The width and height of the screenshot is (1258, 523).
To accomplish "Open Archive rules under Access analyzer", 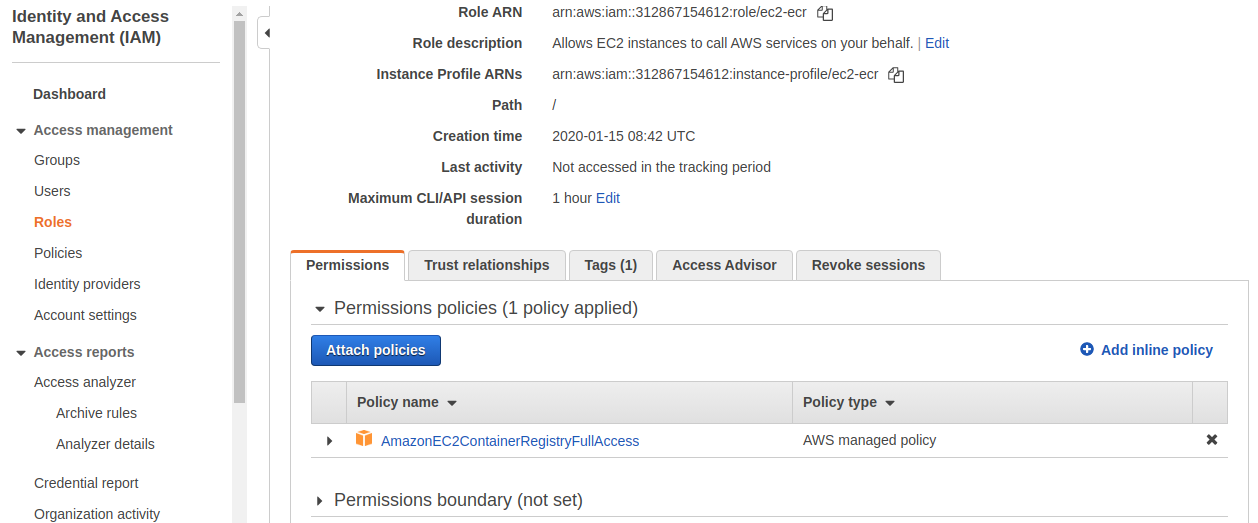I will [x=96, y=413].
